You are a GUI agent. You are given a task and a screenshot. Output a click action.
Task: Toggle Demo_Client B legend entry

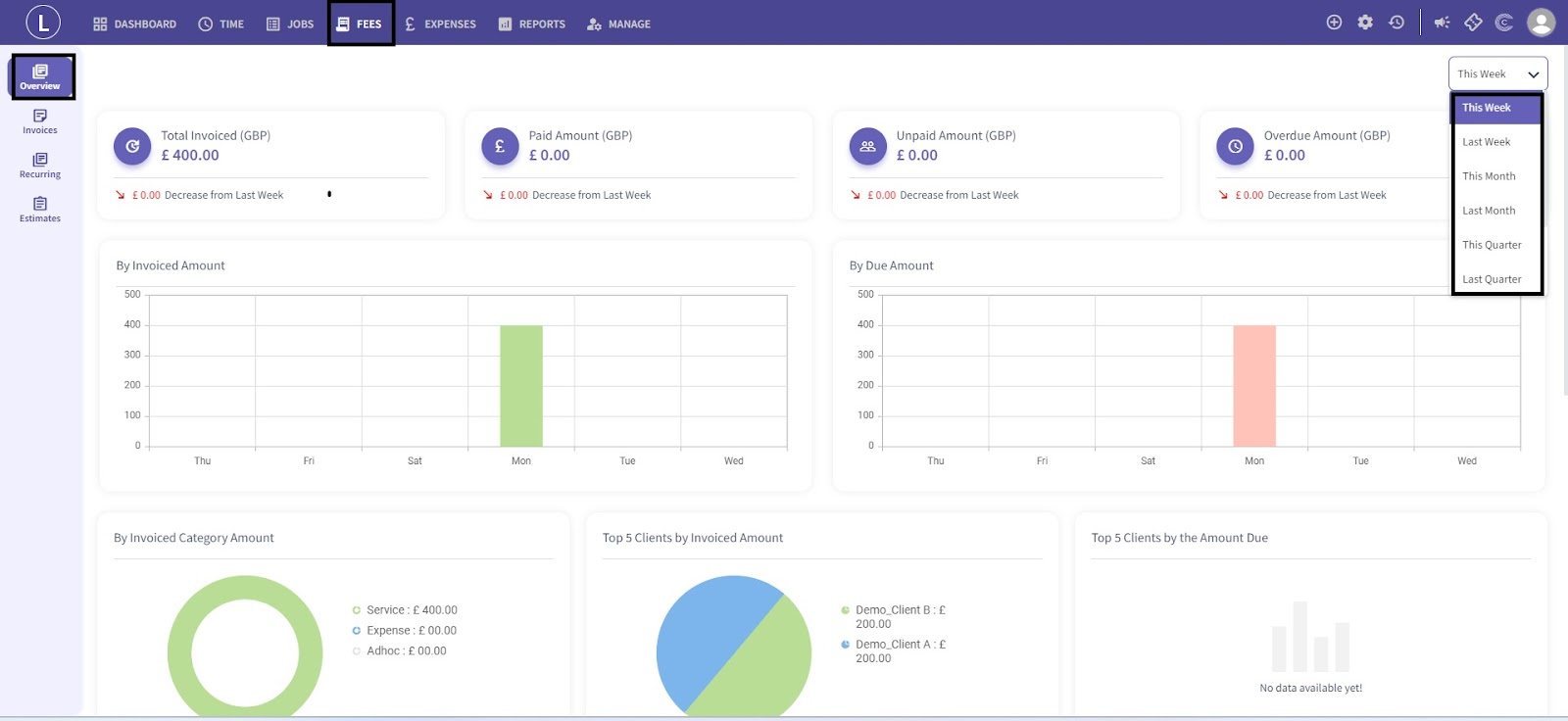pos(893,616)
